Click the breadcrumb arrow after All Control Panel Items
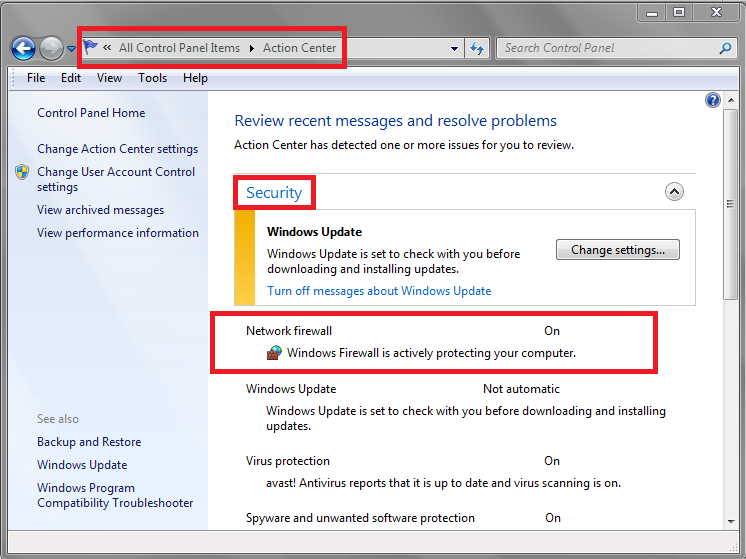This screenshot has width=746, height=559. (252, 49)
